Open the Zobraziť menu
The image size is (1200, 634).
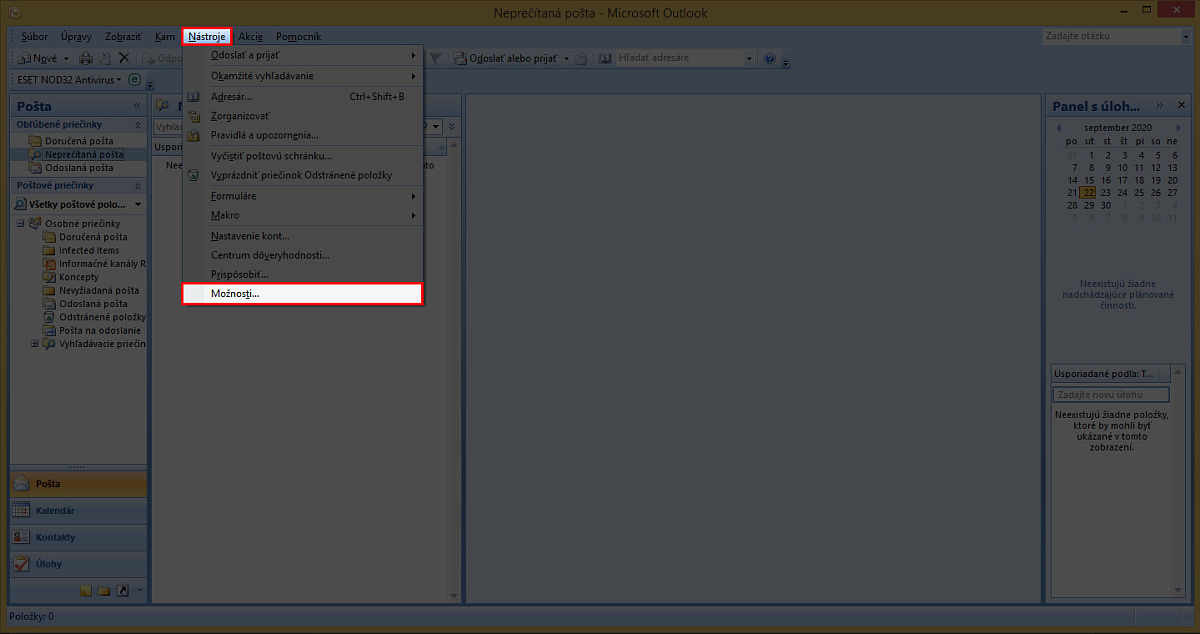click(124, 36)
